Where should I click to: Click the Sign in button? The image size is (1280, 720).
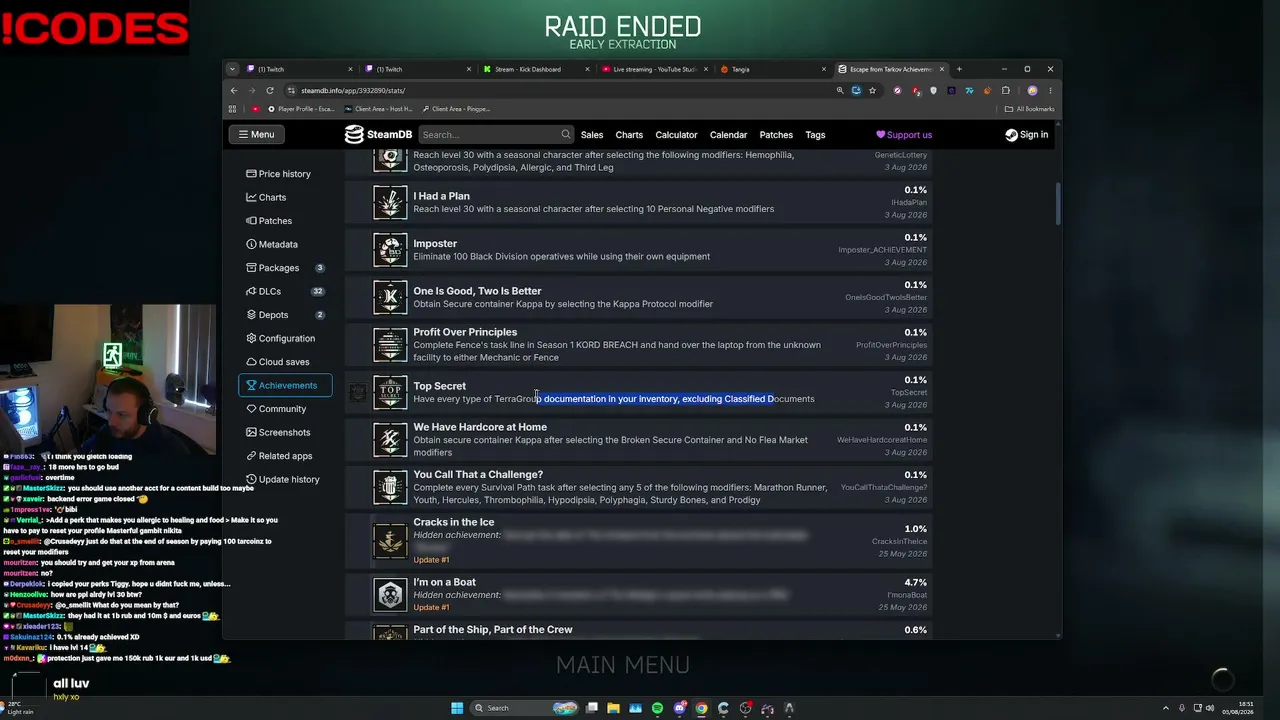(1027, 135)
